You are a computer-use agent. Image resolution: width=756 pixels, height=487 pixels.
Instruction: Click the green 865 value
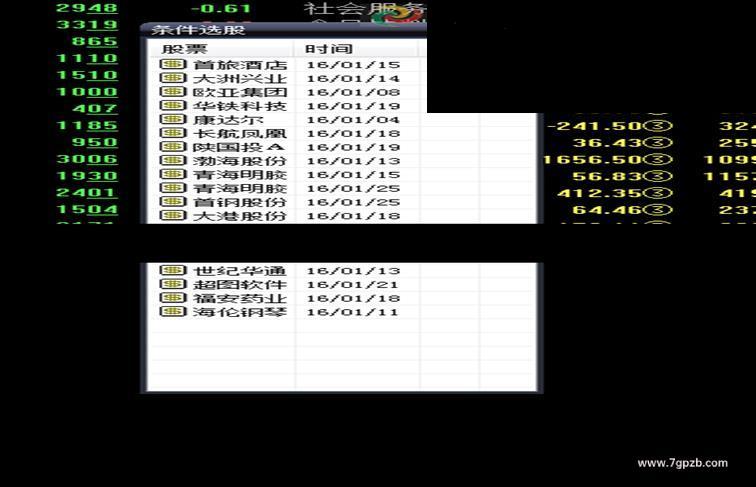95,41
